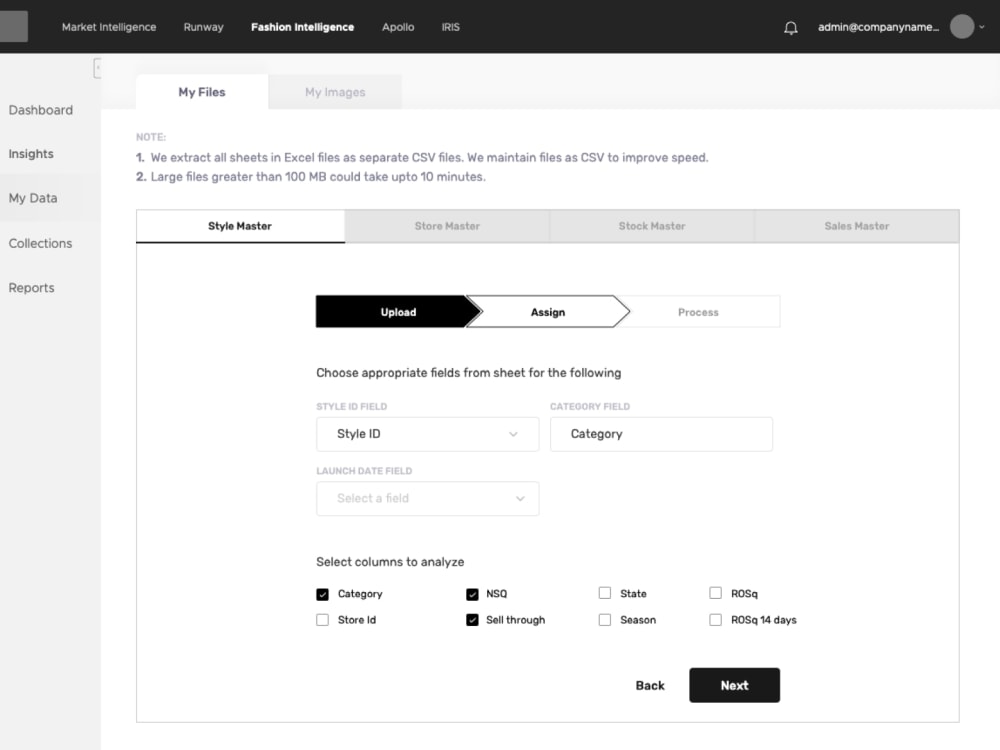Uncheck the Sell through option
Image resolution: width=1000 pixels, height=750 pixels.
pos(471,619)
